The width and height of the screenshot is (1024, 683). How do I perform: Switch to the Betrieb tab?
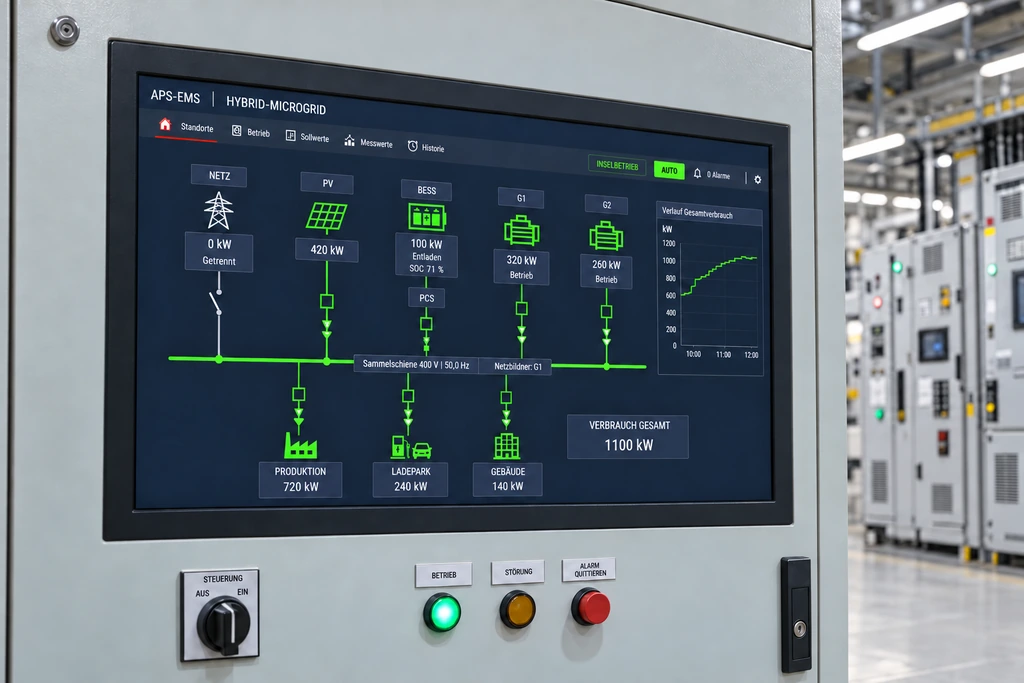click(251, 132)
